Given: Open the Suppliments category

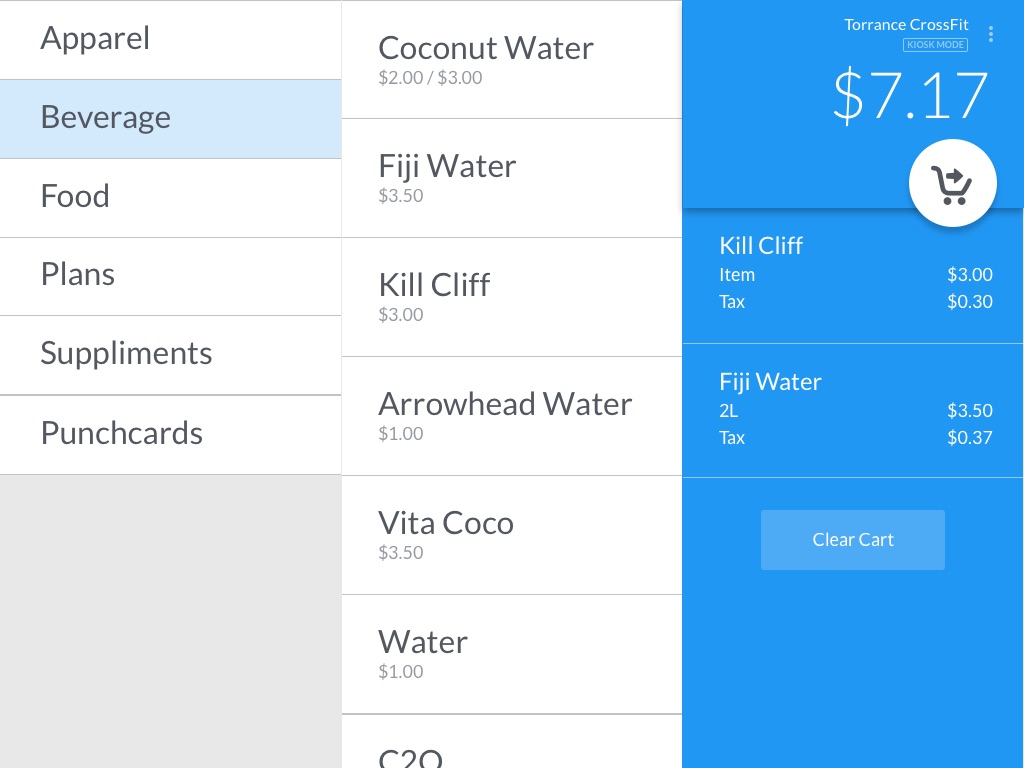Looking at the screenshot, I should [x=170, y=354].
